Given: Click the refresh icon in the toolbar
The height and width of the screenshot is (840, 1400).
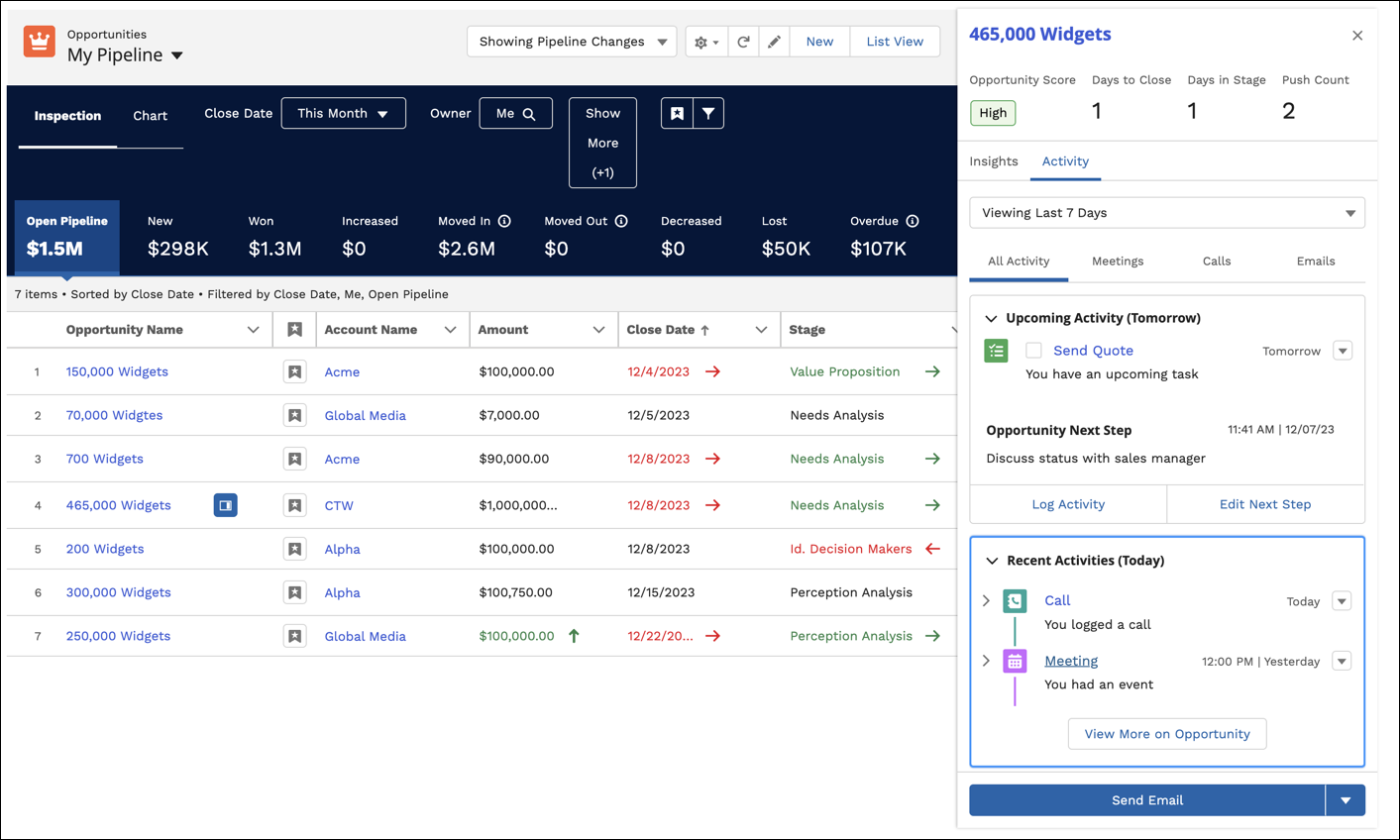Looking at the screenshot, I should pyautogui.click(x=743, y=42).
